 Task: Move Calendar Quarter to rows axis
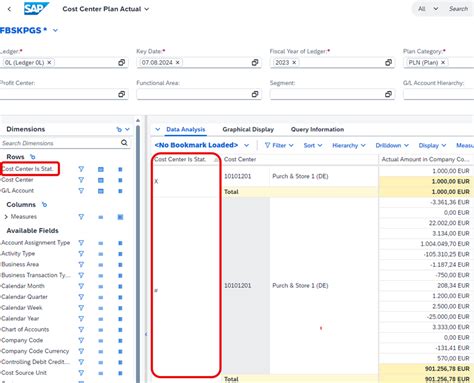101,297
